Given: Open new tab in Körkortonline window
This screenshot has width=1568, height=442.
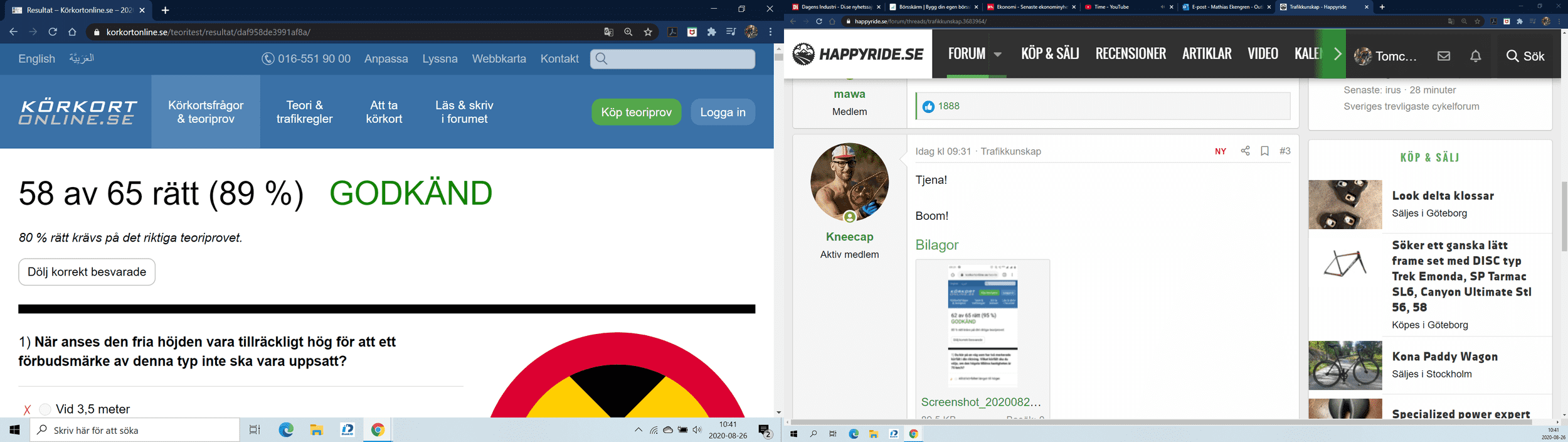Looking at the screenshot, I should tap(165, 10).
